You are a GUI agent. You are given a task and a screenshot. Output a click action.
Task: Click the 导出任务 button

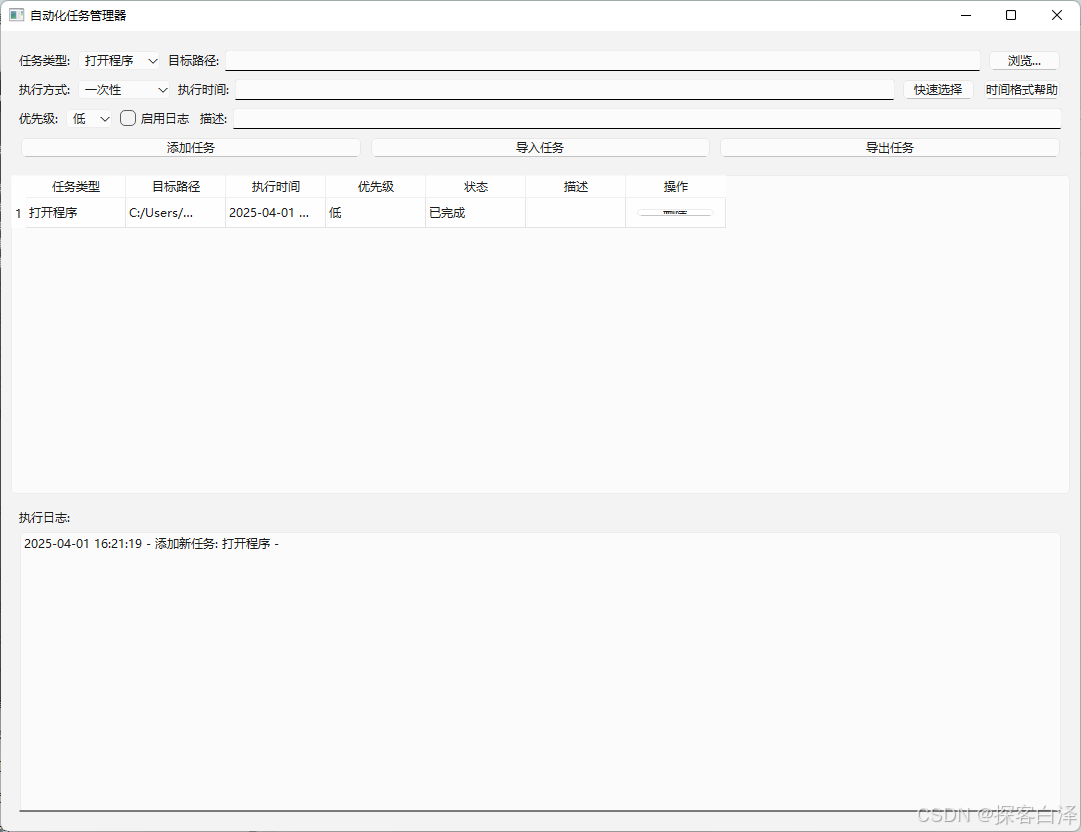click(x=890, y=147)
